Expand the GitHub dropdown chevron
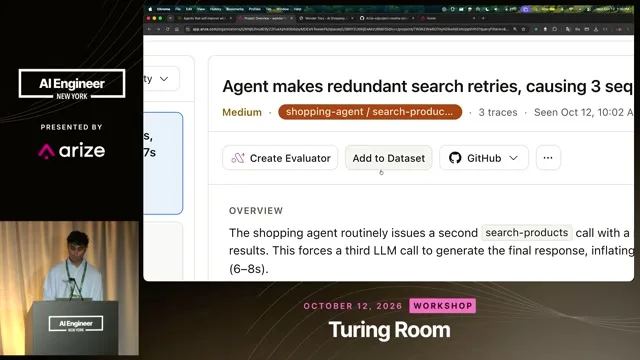The height and width of the screenshot is (360, 640). [x=514, y=158]
